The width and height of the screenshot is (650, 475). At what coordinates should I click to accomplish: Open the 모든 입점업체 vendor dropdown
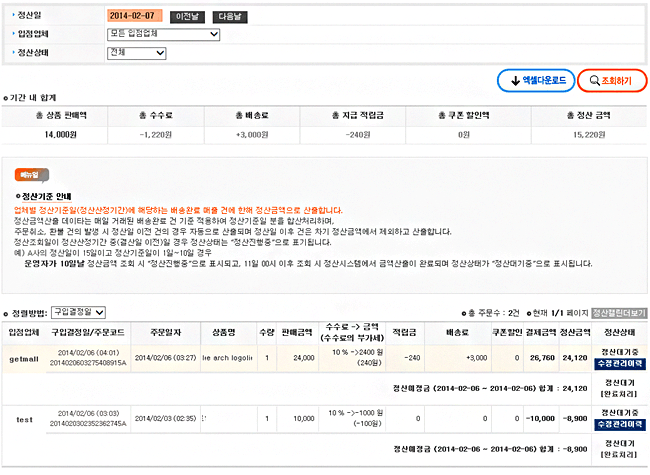163,35
